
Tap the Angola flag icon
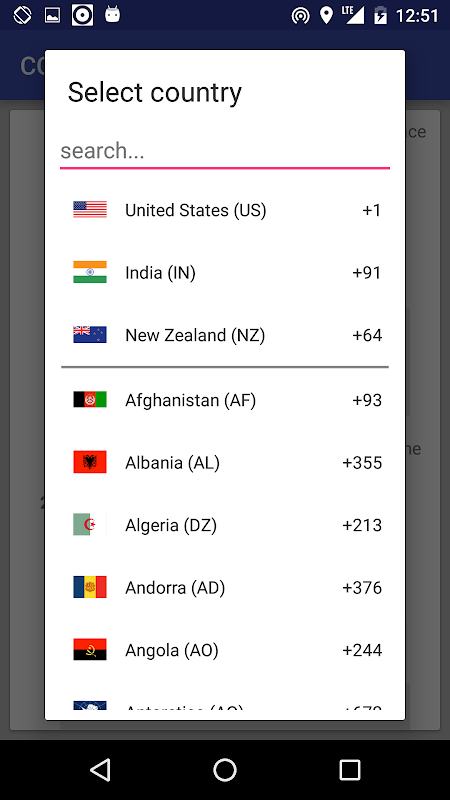click(90, 649)
